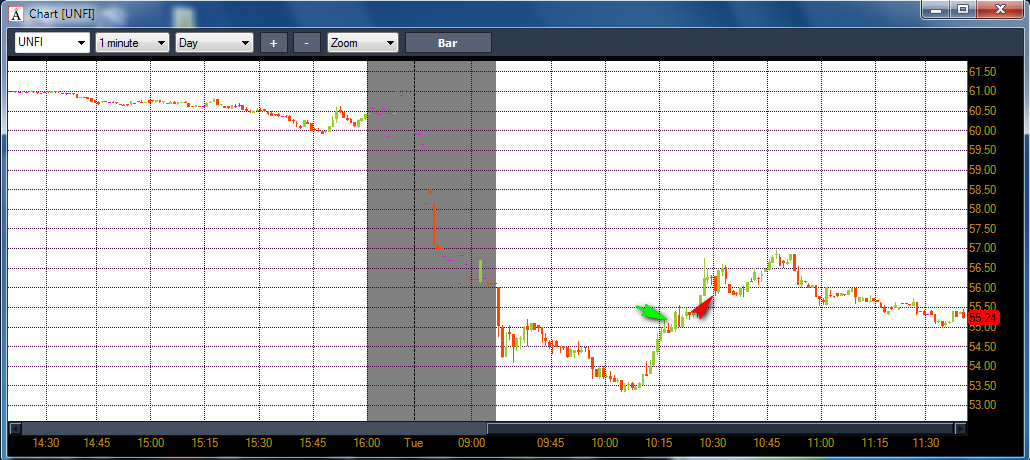Click the dashed vertical Tue day marker
1030x460 pixels.
click(414, 241)
